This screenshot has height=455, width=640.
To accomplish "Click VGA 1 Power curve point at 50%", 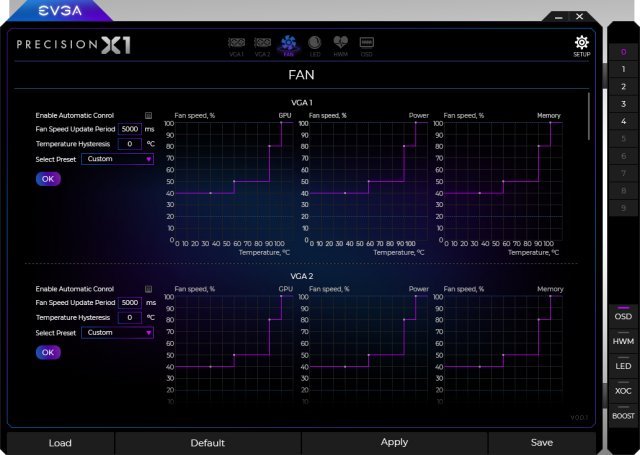I will pyautogui.click(x=369, y=181).
